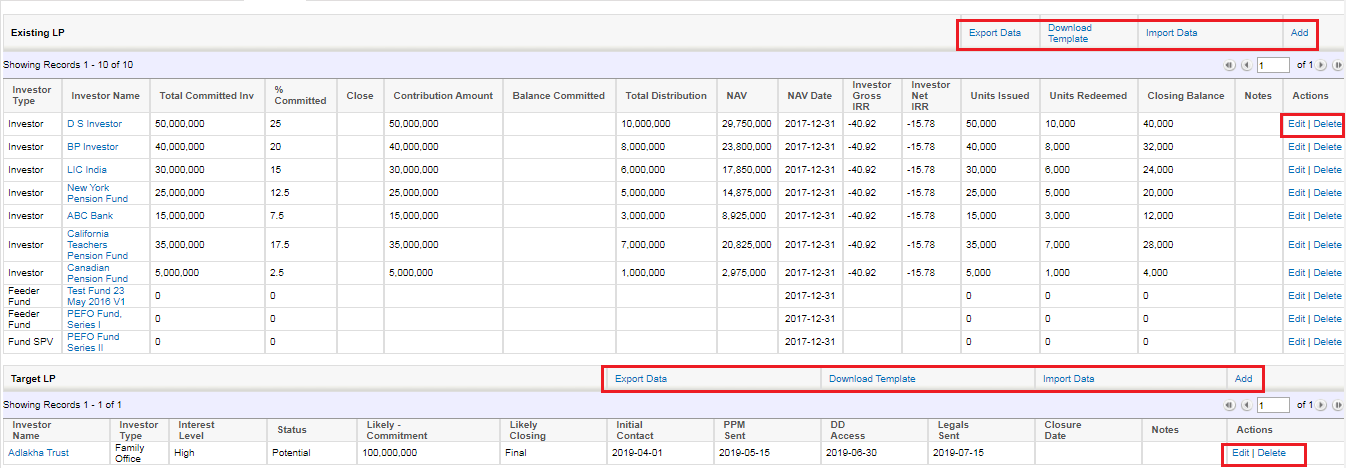Jump to last page of Target LP records
1346x468 pixels.
point(1337,405)
